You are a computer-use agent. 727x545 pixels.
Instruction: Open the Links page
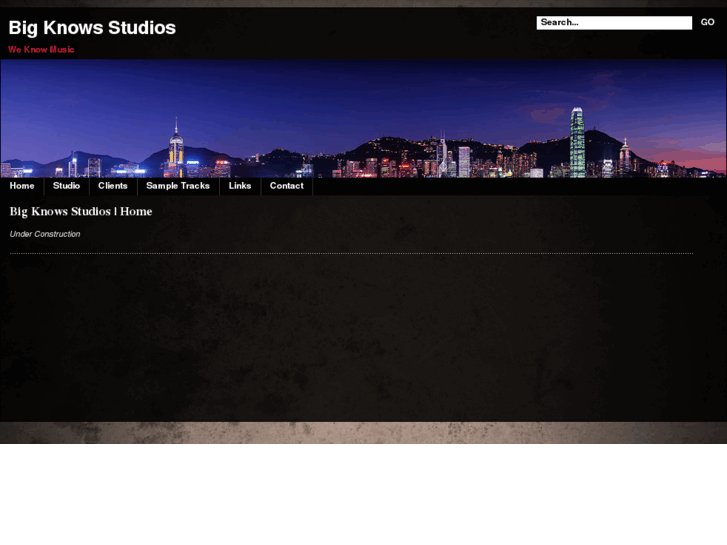240,186
